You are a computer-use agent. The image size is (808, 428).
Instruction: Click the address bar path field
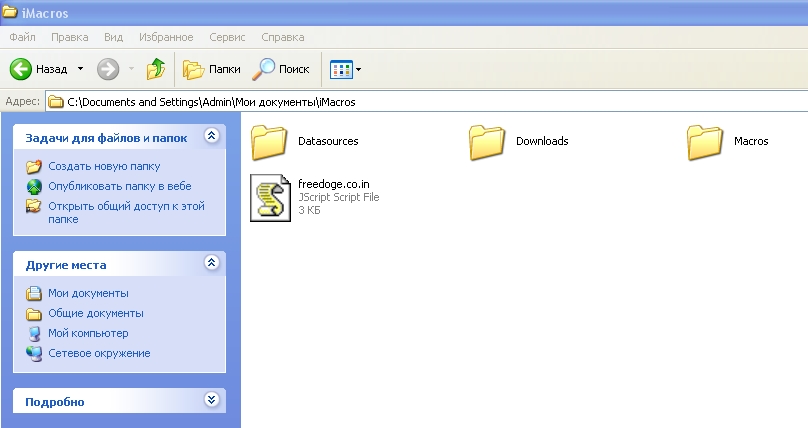(x=400, y=101)
